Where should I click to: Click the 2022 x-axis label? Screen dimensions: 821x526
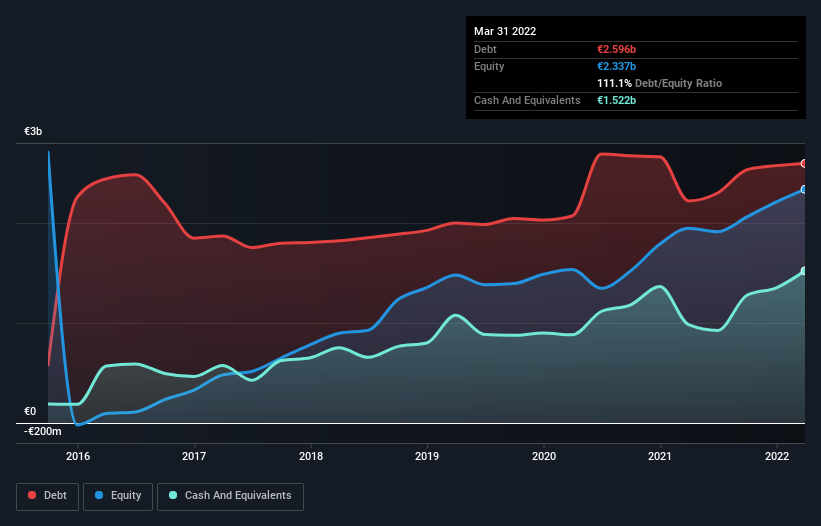pyautogui.click(x=777, y=456)
